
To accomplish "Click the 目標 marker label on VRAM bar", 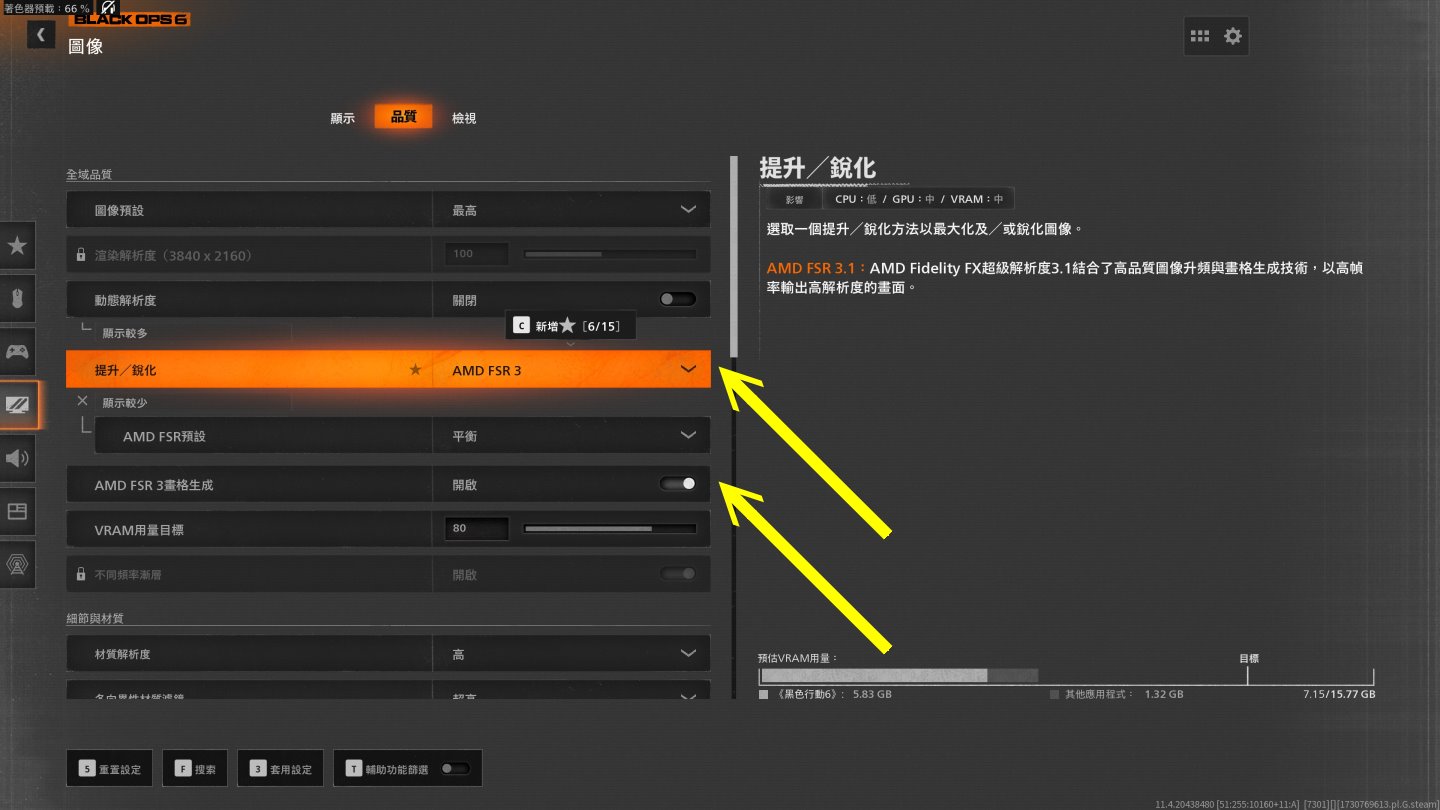I will 1249,659.
